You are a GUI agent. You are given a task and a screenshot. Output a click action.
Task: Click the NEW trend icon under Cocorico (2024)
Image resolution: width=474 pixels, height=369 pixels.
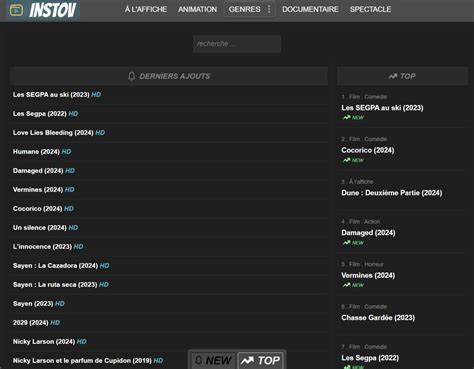[347, 160]
